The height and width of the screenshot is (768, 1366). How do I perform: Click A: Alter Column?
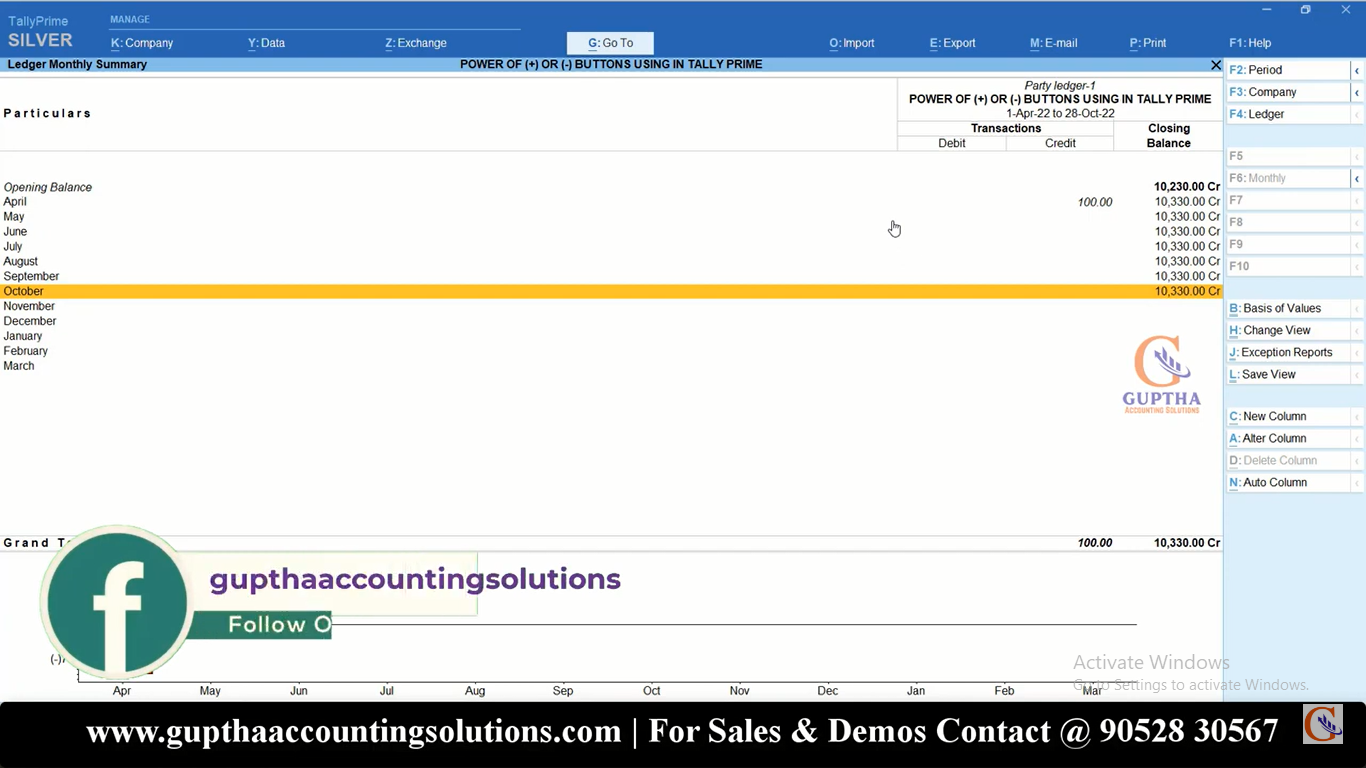[x=1288, y=438]
